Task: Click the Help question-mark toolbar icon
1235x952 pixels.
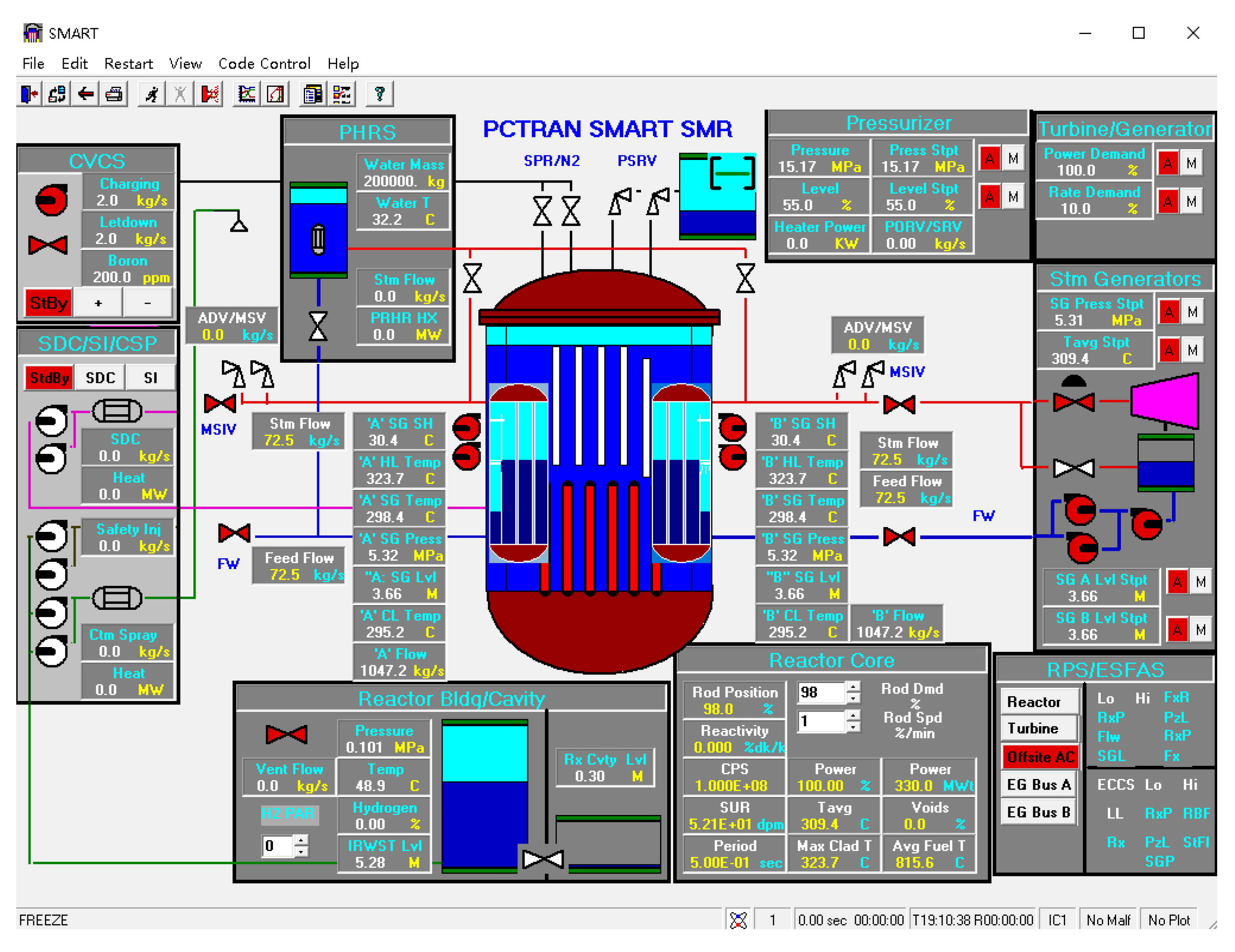Action: [x=380, y=94]
